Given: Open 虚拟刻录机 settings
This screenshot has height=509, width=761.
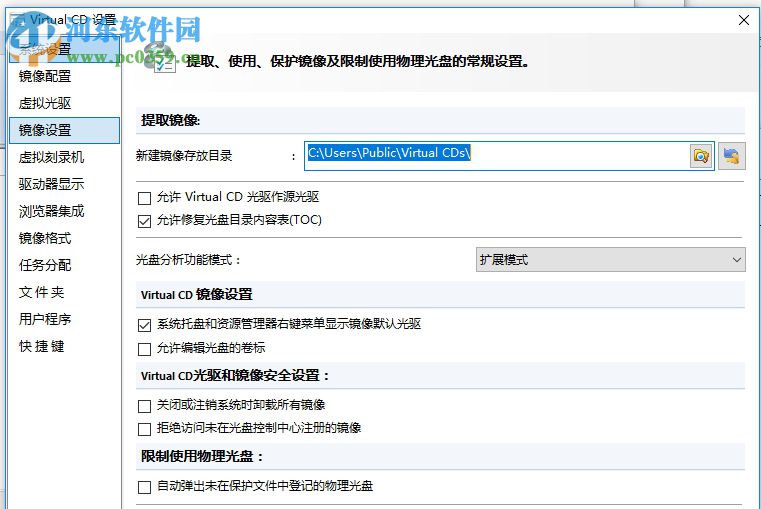Looking at the screenshot, I should (x=64, y=157).
